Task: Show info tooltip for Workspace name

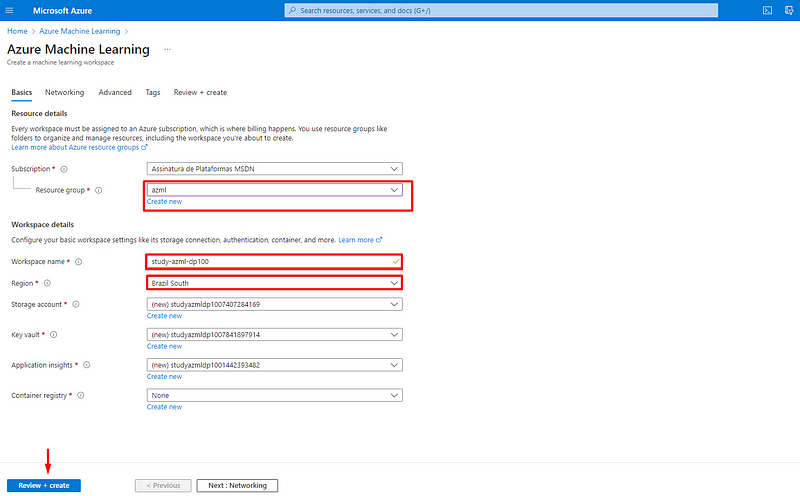Action: pos(79,262)
